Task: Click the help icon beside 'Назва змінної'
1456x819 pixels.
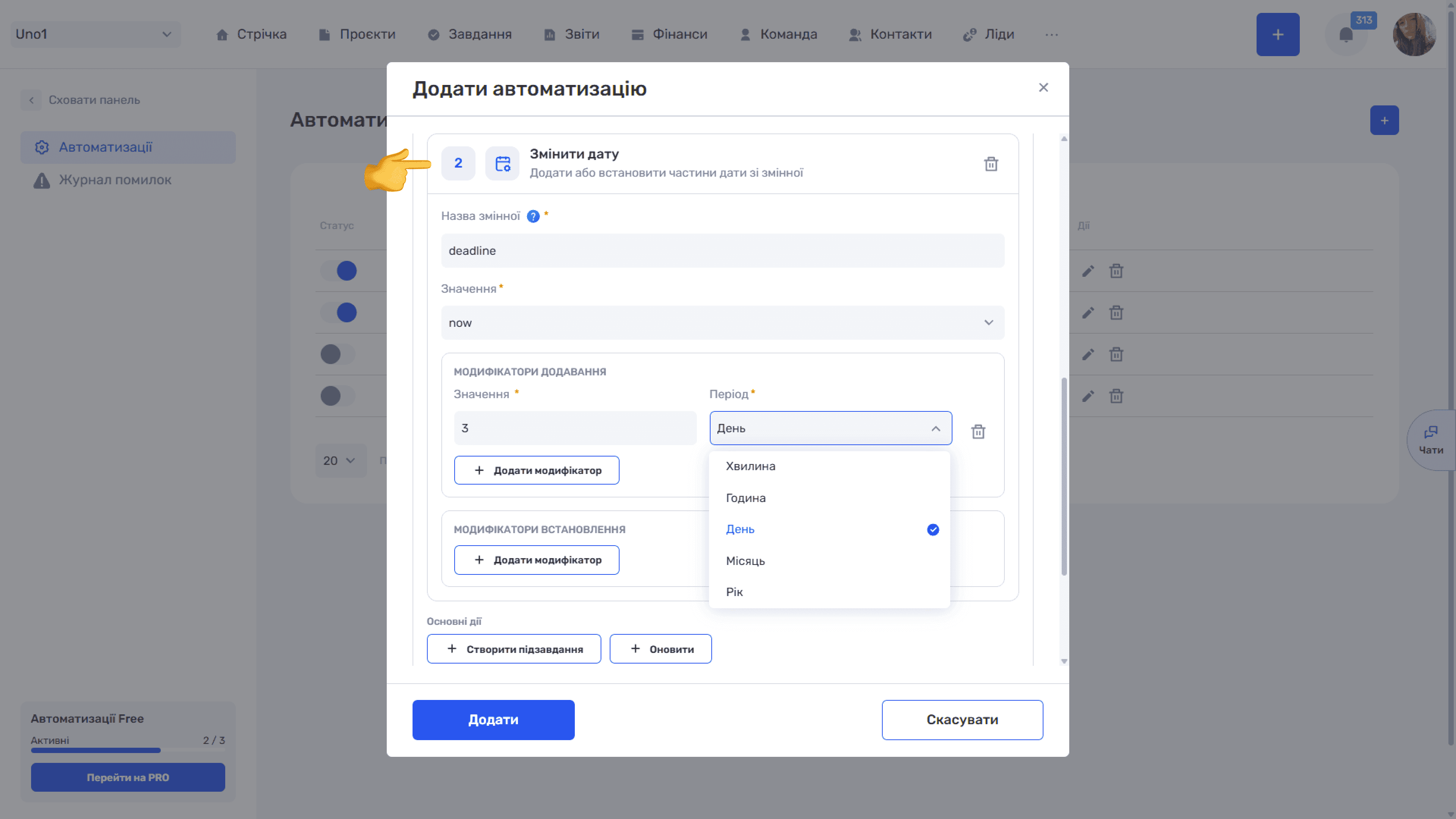Action: click(x=533, y=217)
